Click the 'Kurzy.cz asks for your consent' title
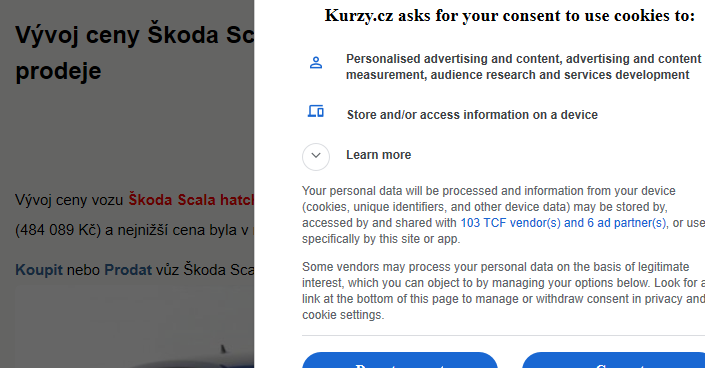The width and height of the screenshot is (705, 368). [x=510, y=16]
